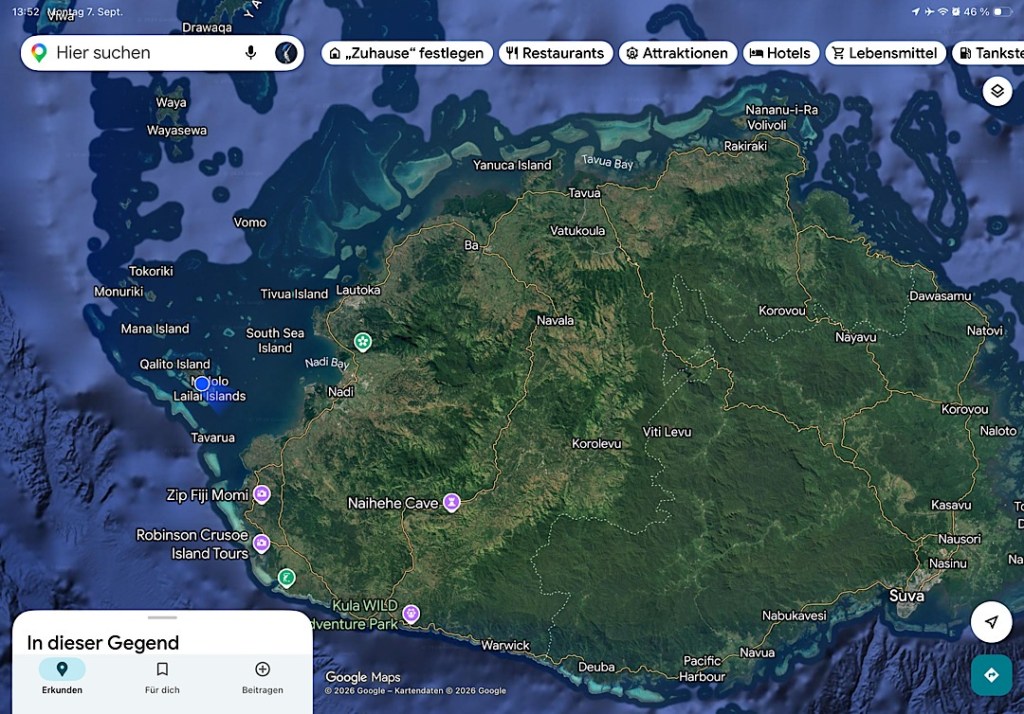The width and height of the screenshot is (1024, 714).
Task: Open the teal directions button
Action: click(991, 675)
